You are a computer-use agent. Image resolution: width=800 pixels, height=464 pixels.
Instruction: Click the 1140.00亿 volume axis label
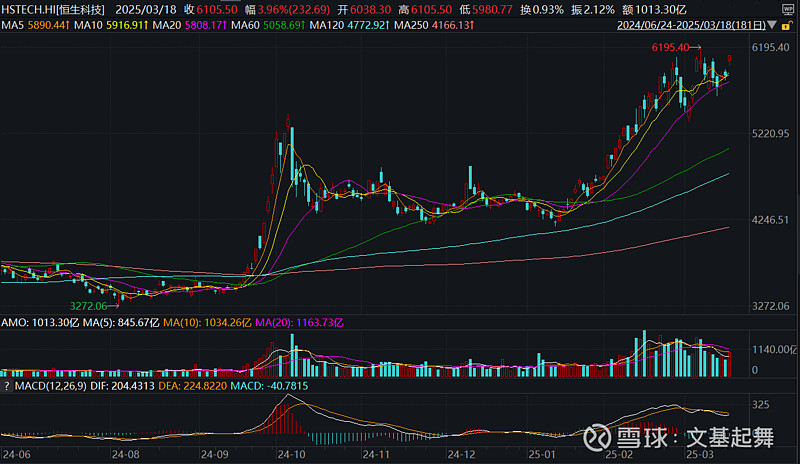pos(774,350)
